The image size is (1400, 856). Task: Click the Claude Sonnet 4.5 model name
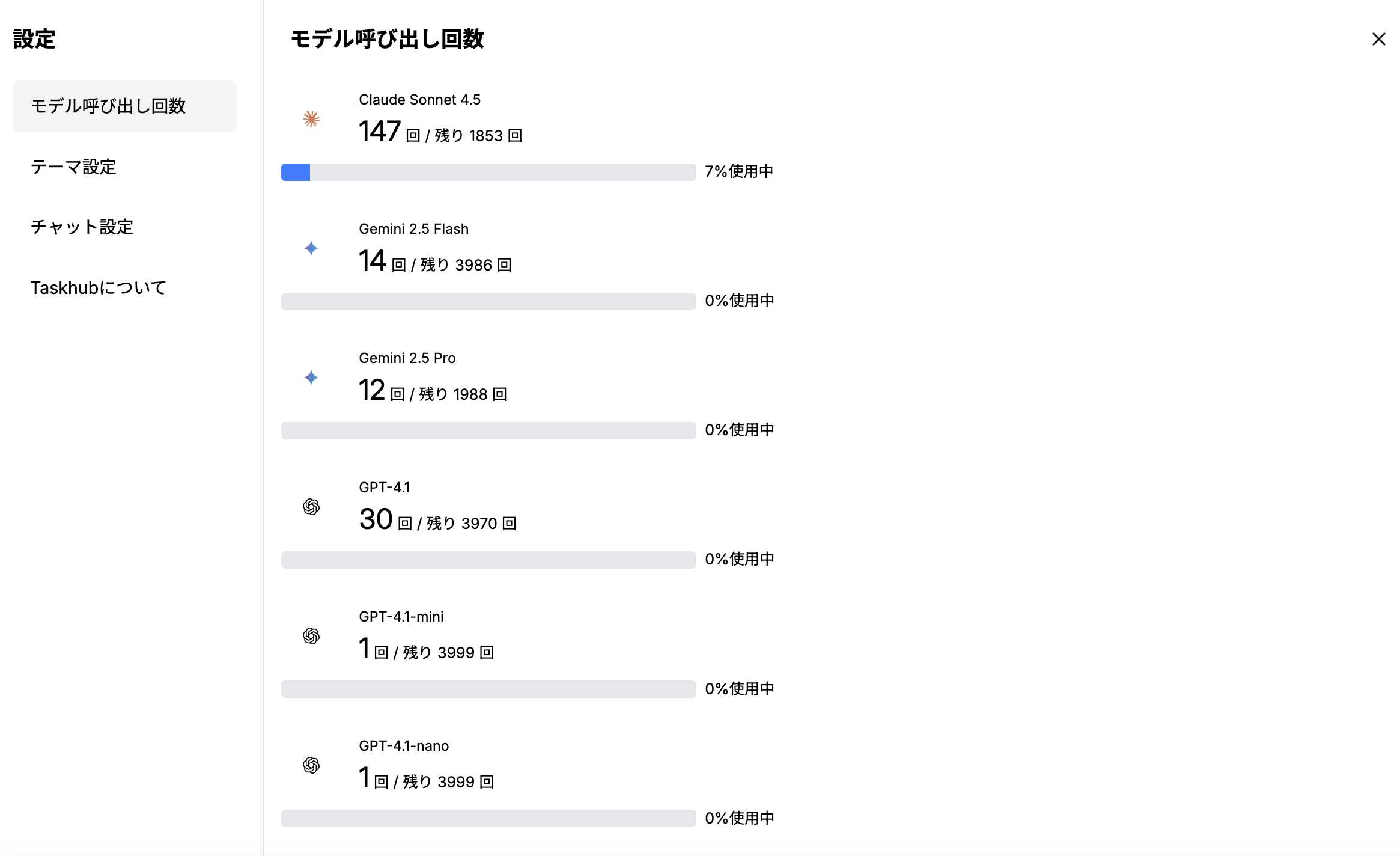click(x=419, y=100)
